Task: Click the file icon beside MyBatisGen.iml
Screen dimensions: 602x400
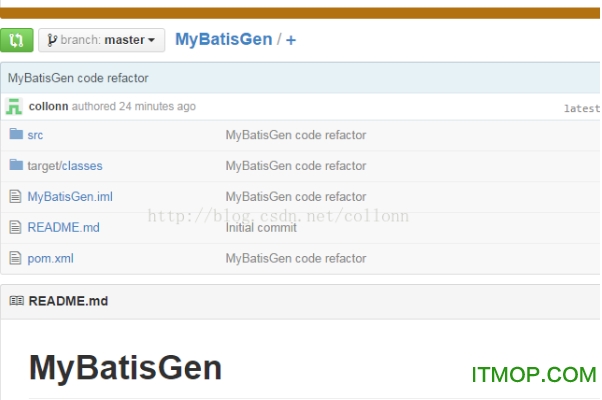Action: point(15,196)
